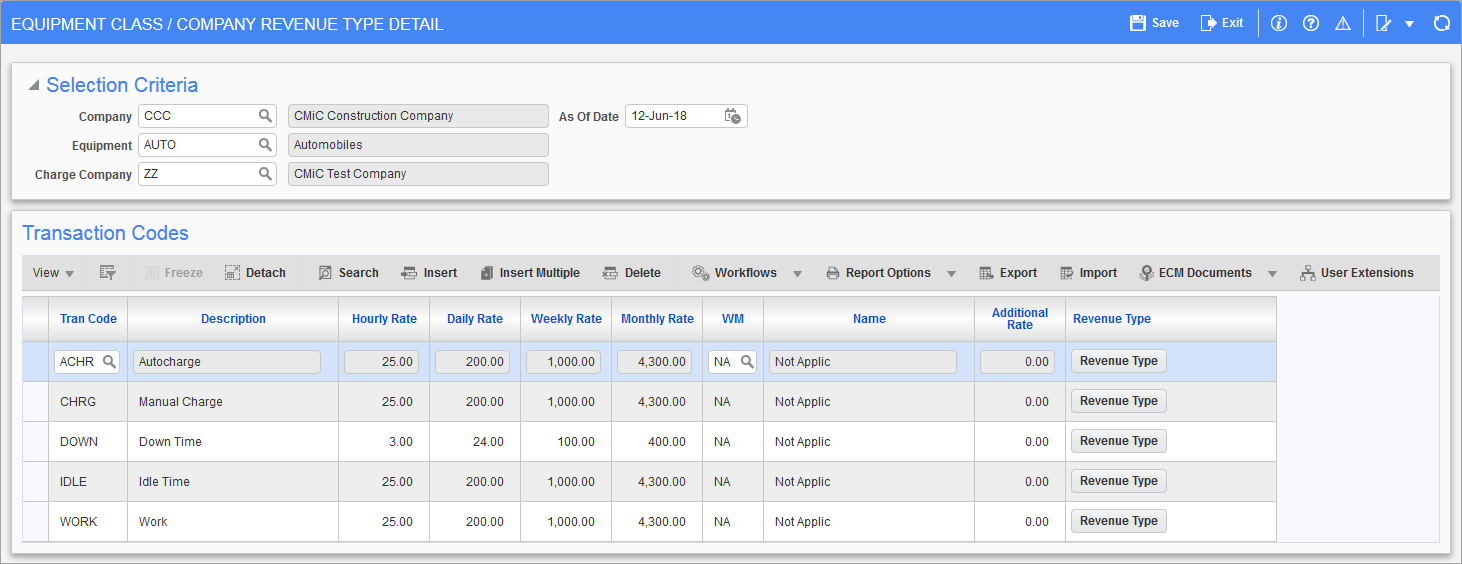Open lookup for ACHR tran code

pyautogui.click(x=109, y=362)
